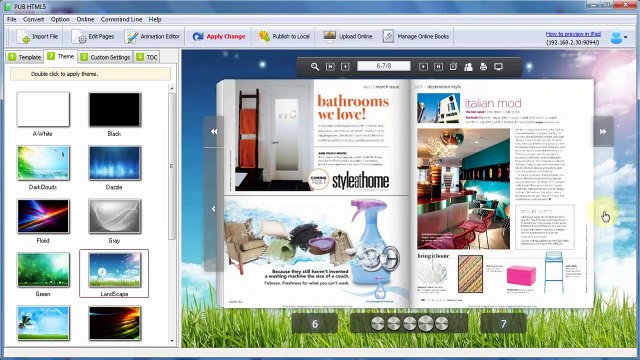Select the LandScape theme thumbnail
The width and height of the screenshot is (640, 360).
pos(115,270)
